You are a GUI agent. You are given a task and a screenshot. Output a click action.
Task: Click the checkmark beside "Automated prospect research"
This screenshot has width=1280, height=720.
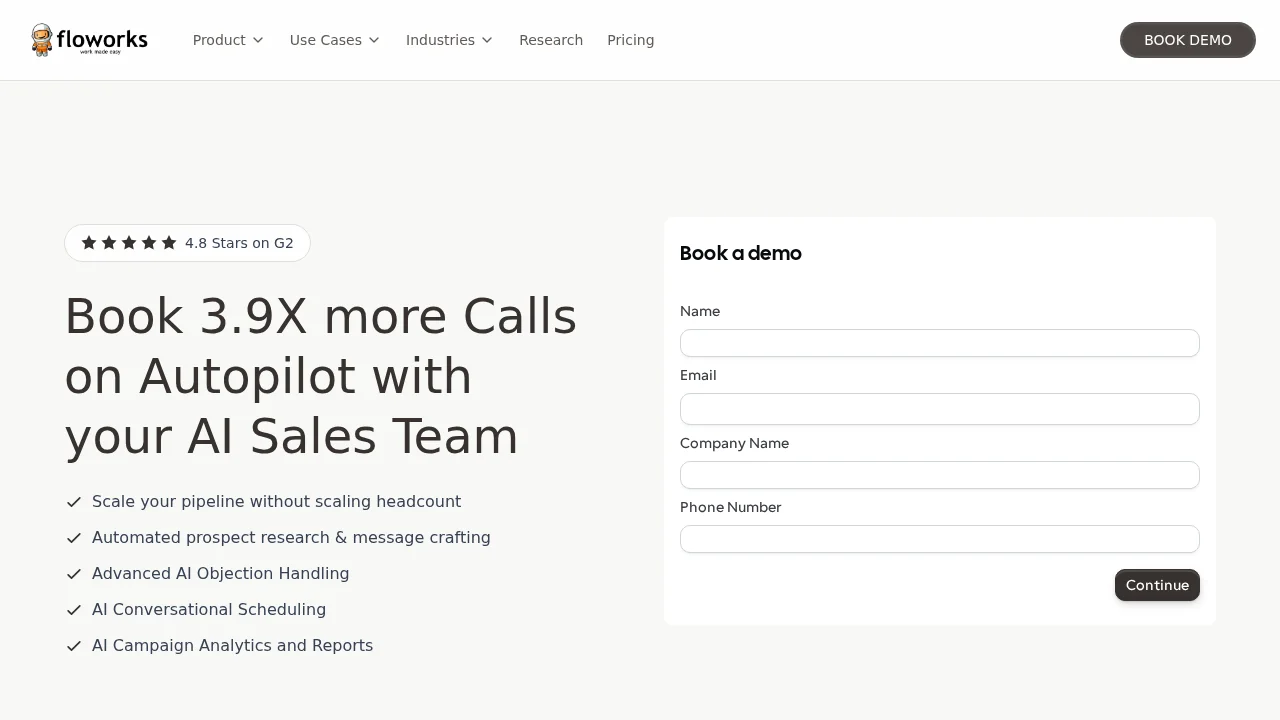(74, 538)
